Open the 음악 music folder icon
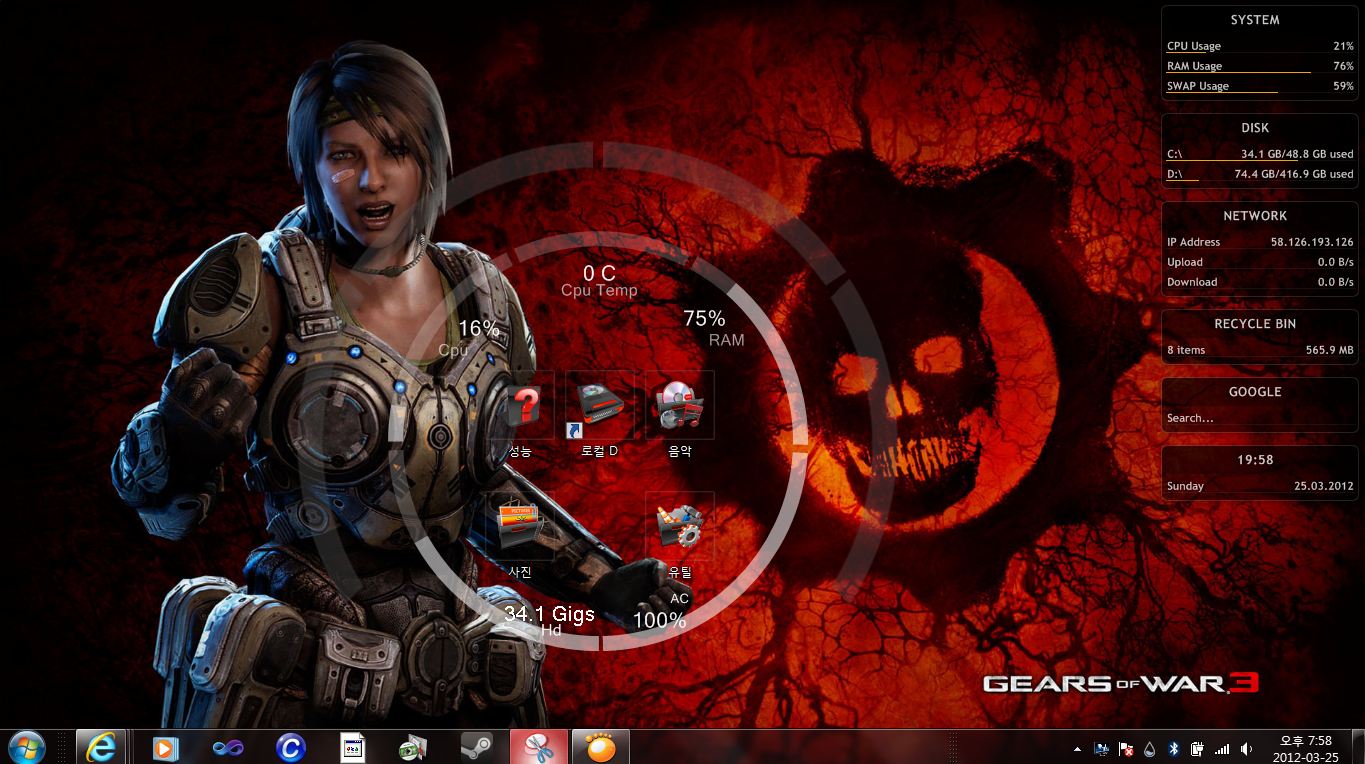1365x764 pixels. pos(679,414)
